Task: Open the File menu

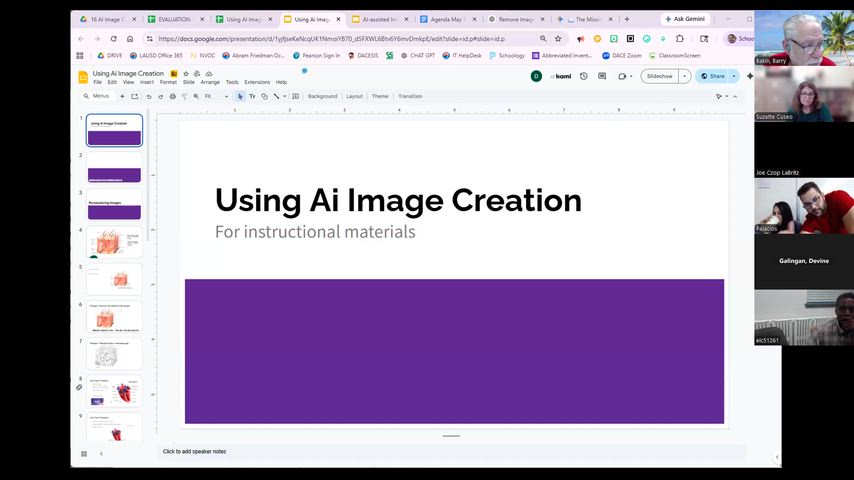Action: pyautogui.click(x=97, y=82)
